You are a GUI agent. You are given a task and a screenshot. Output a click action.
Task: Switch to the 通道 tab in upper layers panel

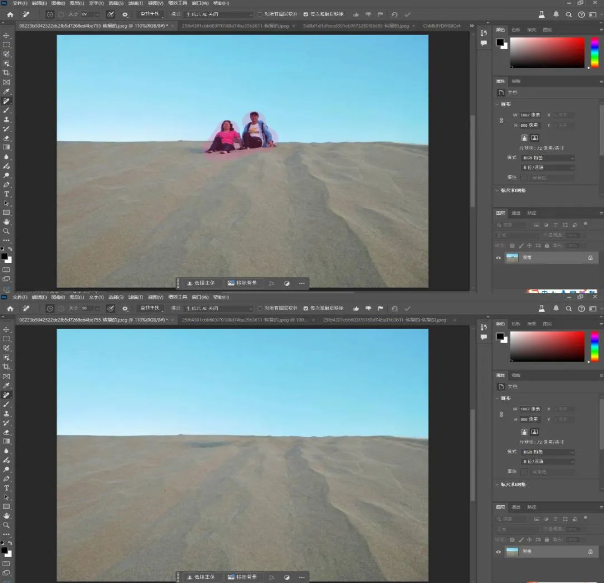tap(516, 213)
